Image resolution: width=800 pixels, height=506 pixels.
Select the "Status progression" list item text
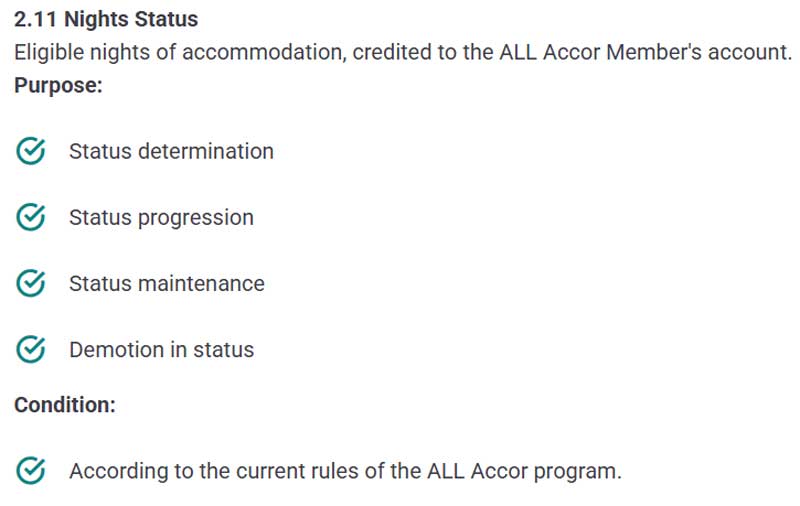[x=161, y=218]
